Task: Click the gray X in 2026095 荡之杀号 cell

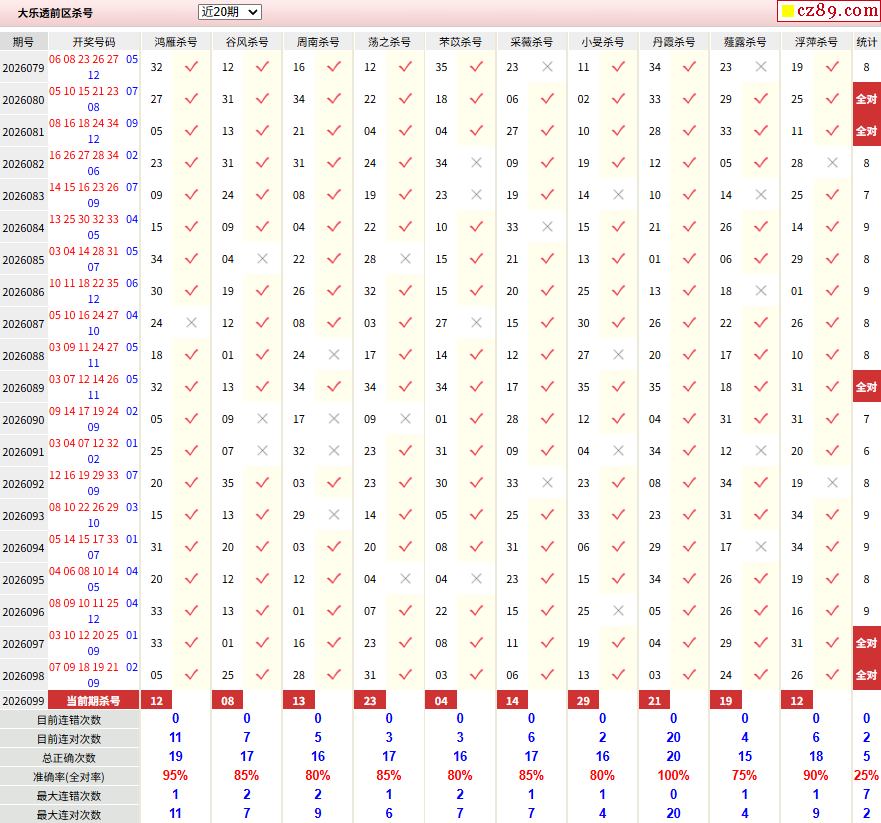Action: 405,579
